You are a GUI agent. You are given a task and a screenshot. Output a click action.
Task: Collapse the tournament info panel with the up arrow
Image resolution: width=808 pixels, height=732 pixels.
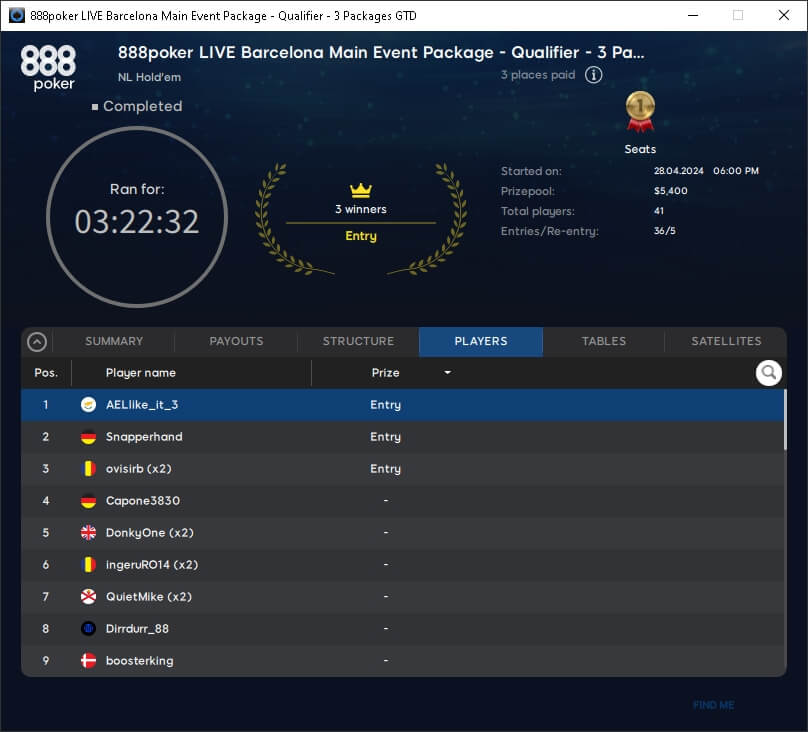pyautogui.click(x=37, y=342)
